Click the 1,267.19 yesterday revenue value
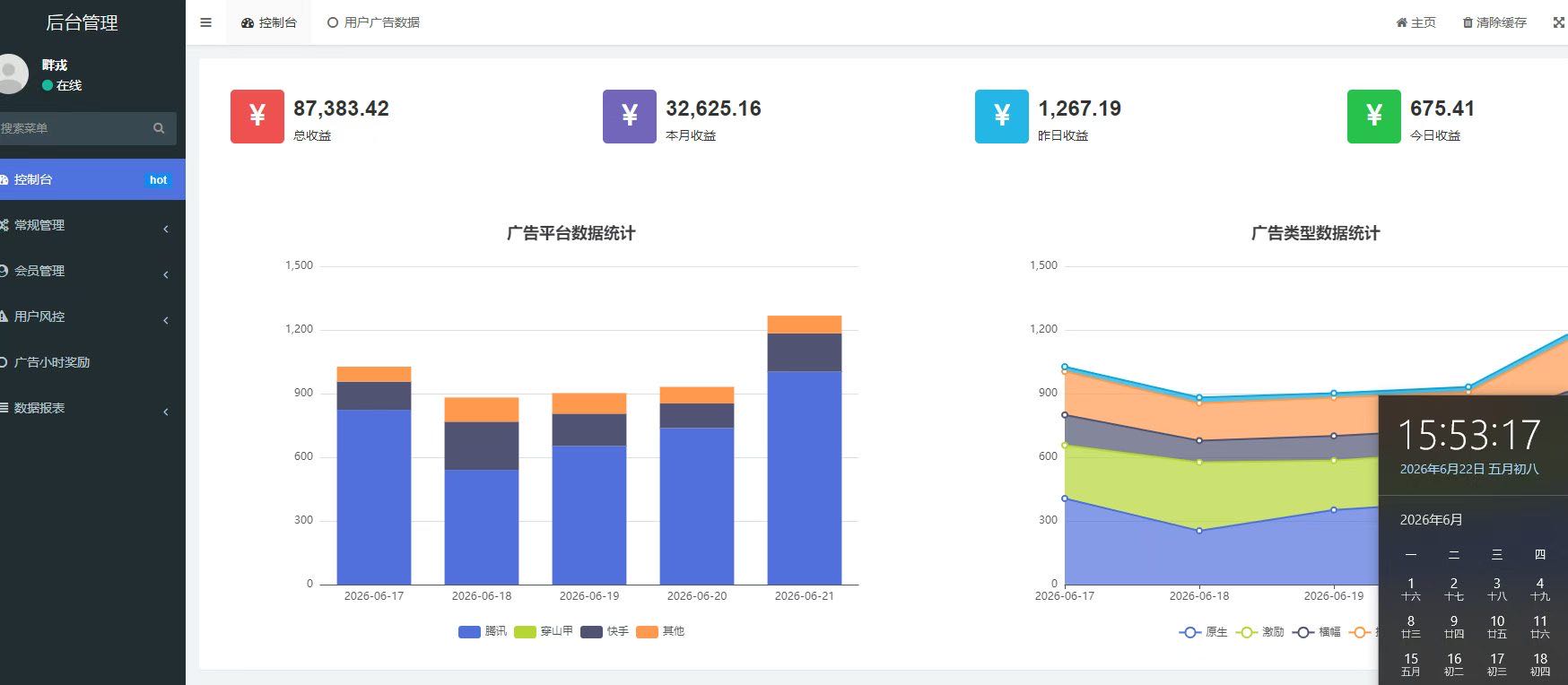Screen dimensions: 1568x685 click(1079, 108)
